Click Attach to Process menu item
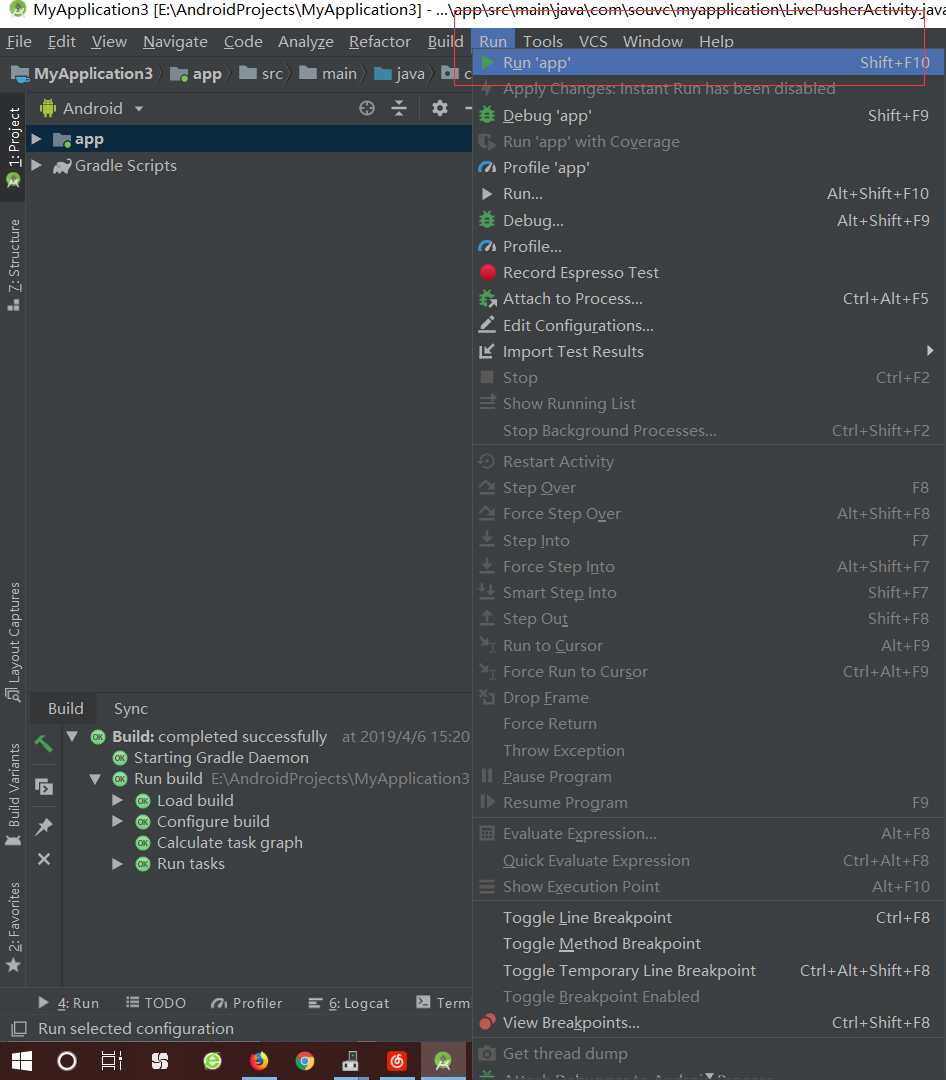The image size is (946, 1080). pyautogui.click(x=708, y=298)
